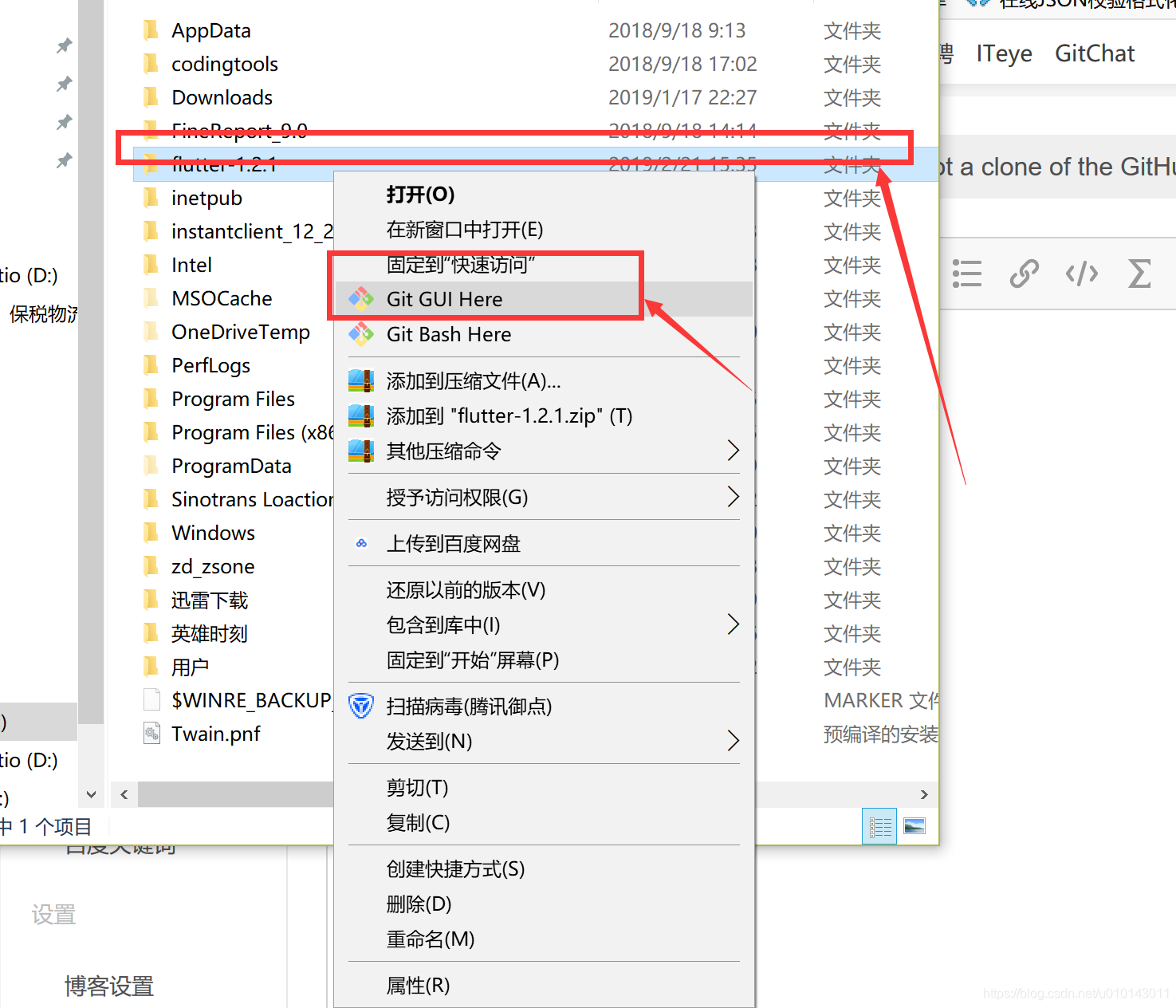This screenshot has height=1008, width=1176.
Task: Click the date 2018/9/18 17:02
Action: point(682,64)
